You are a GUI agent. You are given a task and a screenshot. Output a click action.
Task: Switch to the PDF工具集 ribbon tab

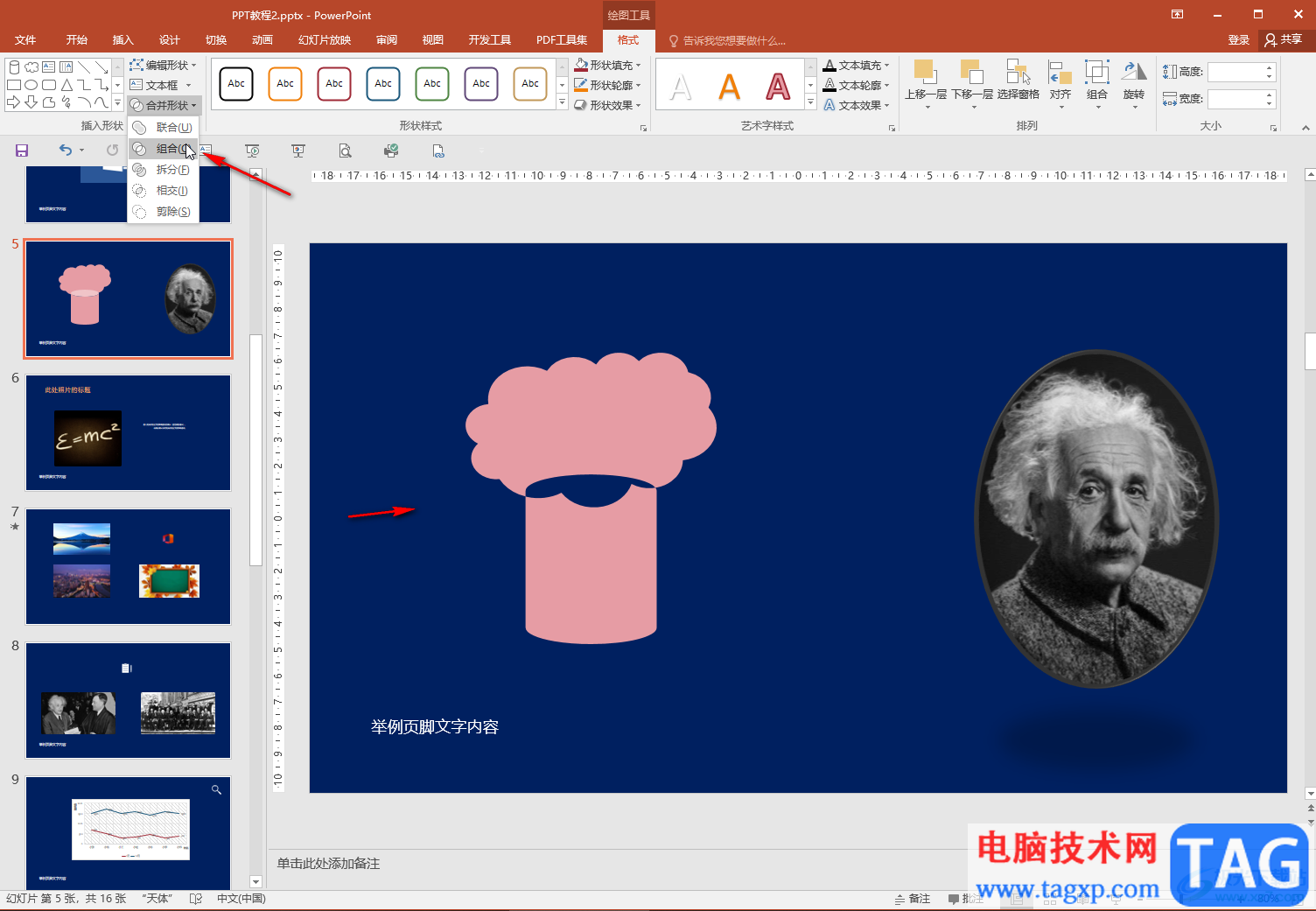pyautogui.click(x=562, y=40)
